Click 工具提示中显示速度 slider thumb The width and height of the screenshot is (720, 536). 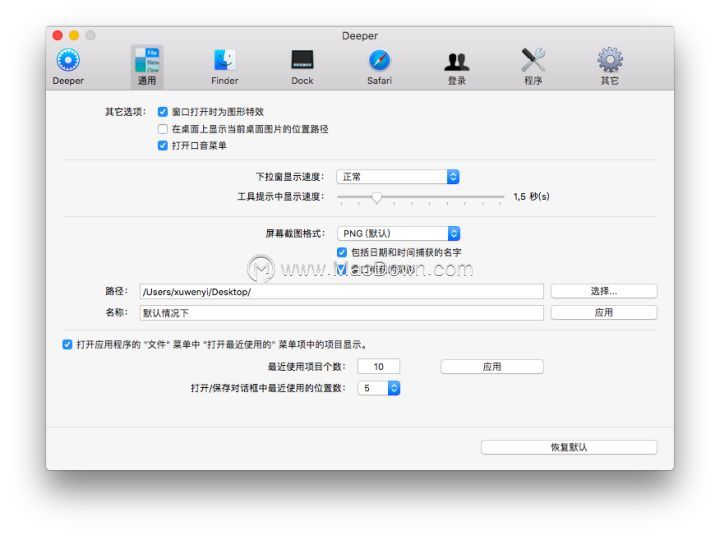(x=377, y=197)
